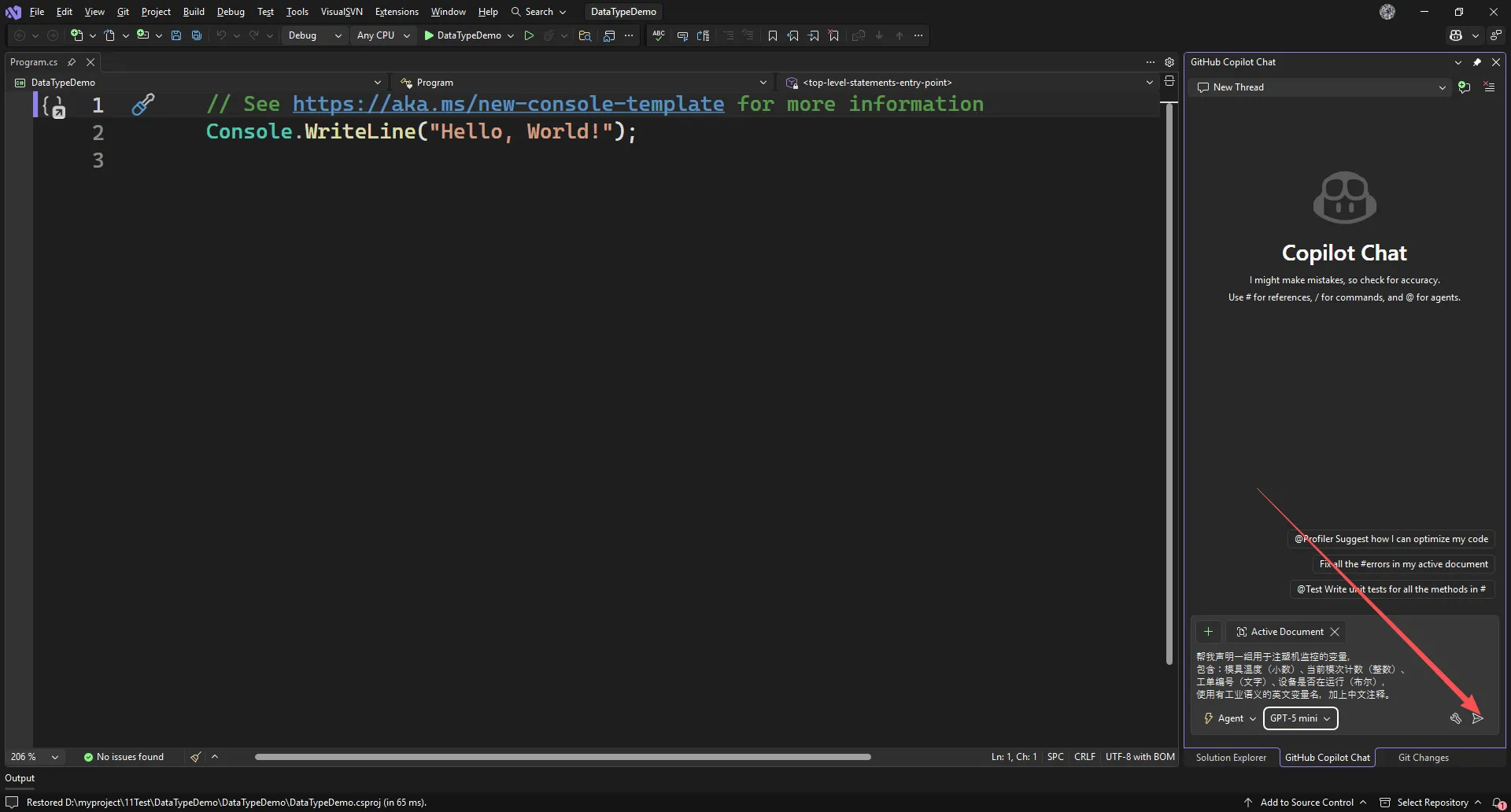The image size is (1511, 812).
Task: Remove the Active Document reference chip
Action: (x=1335, y=632)
